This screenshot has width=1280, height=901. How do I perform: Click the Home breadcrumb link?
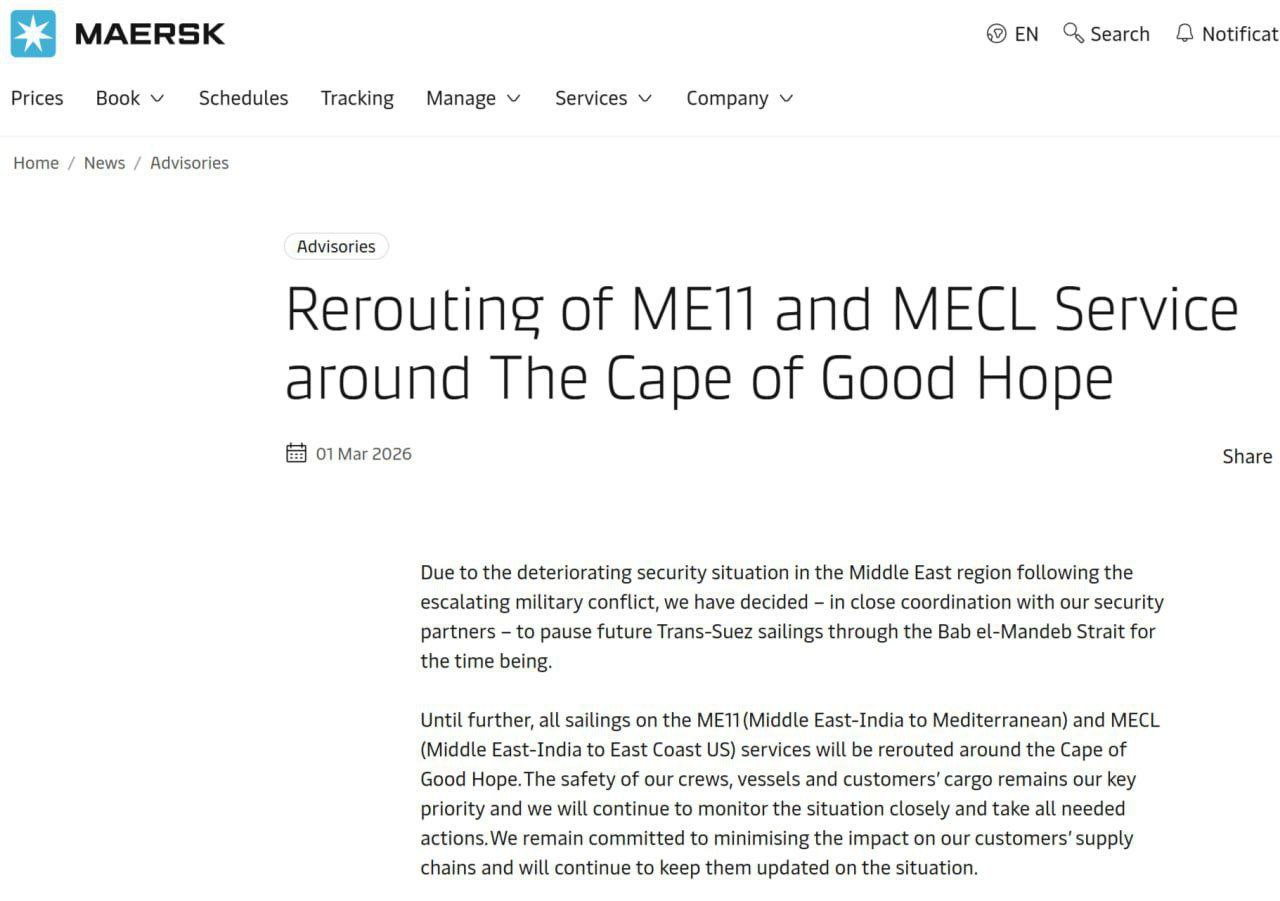click(36, 163)
